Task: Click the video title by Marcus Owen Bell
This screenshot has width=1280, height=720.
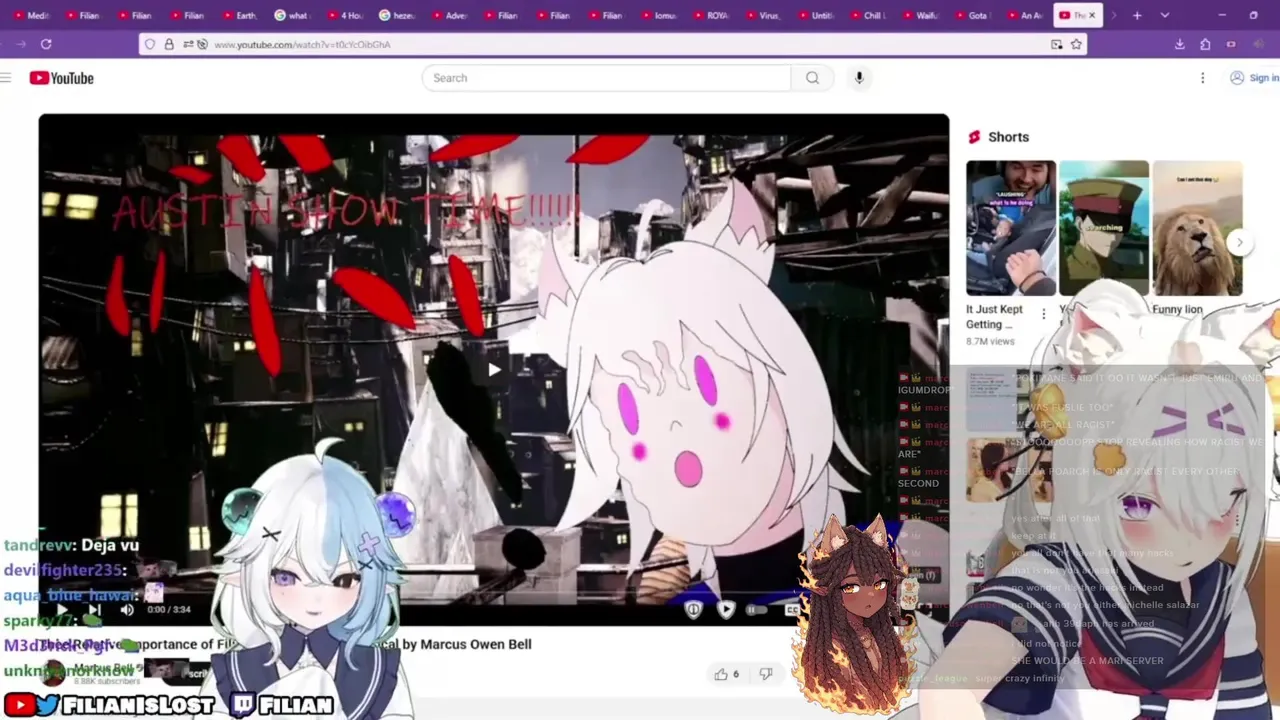Action: [x=285, y=644]
